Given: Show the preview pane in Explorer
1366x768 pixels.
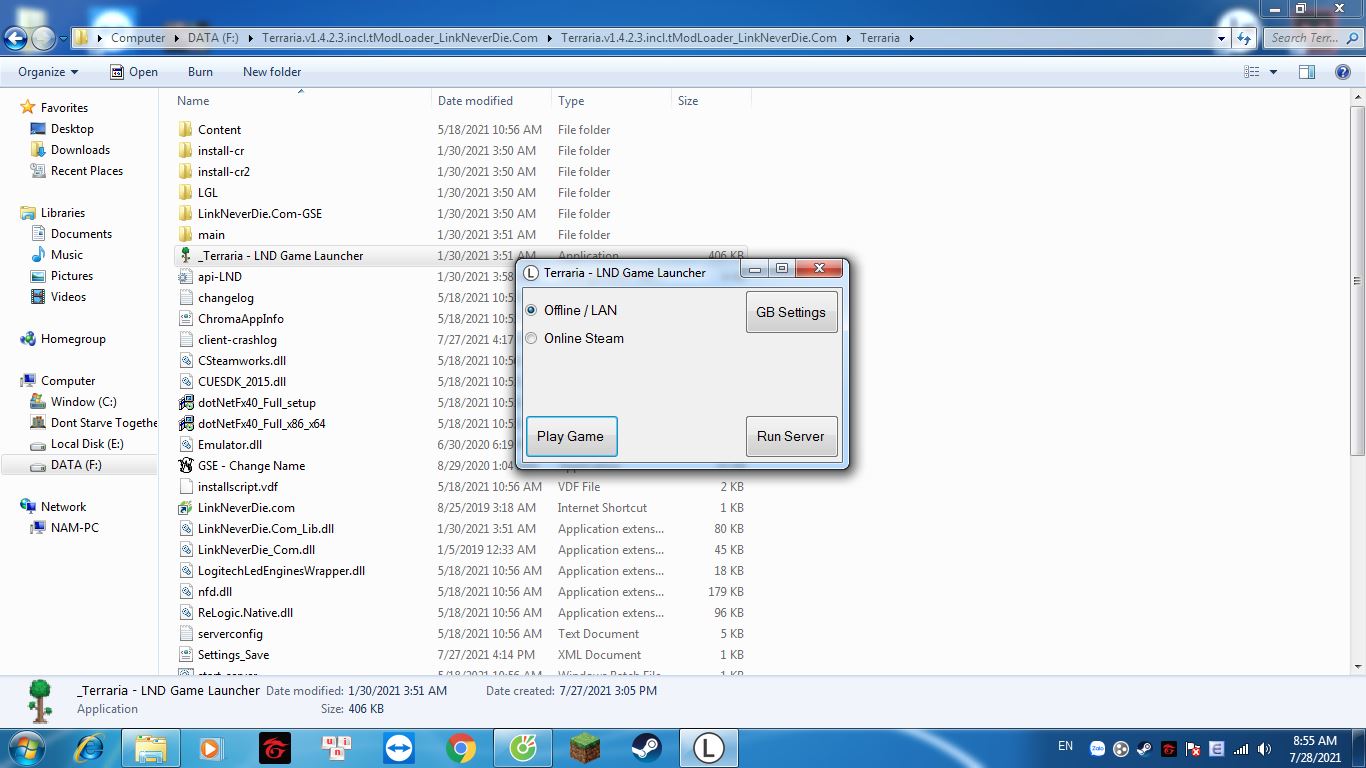Looking at the screenshot, I should [x=1306, y=72].
